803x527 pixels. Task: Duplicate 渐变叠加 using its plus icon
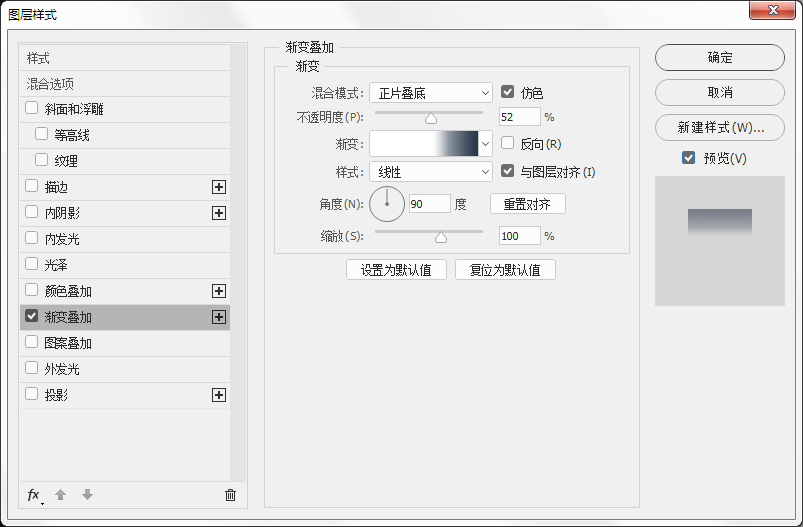point(219,317)
